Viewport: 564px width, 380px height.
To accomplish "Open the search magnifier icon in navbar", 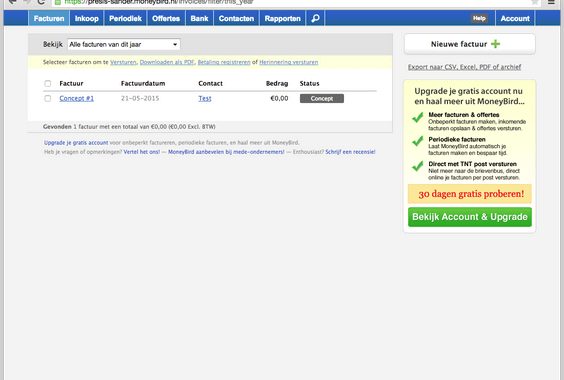I will pos(315,18).
